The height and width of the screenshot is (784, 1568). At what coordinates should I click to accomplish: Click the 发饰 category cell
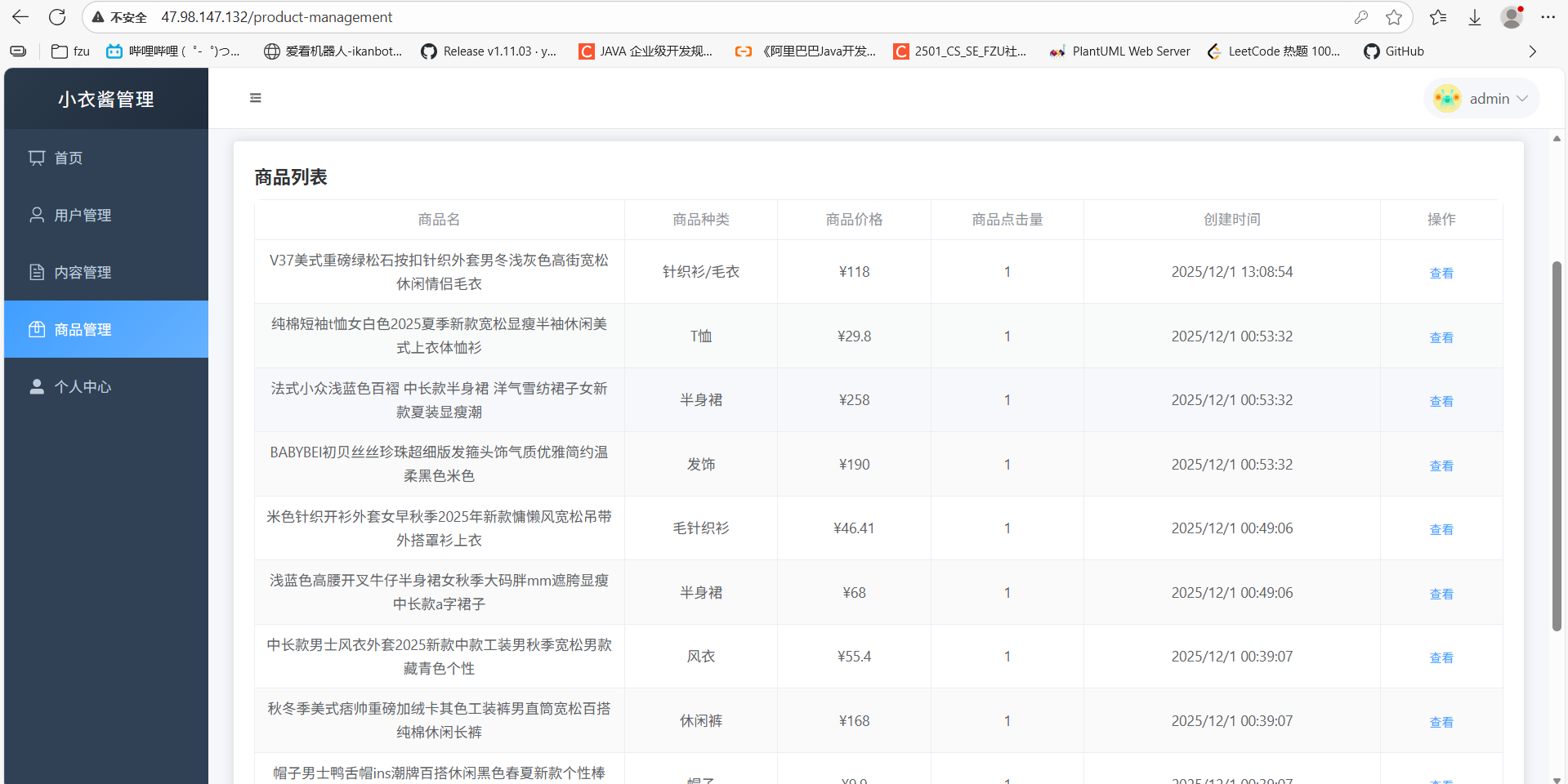pos(701,465)
